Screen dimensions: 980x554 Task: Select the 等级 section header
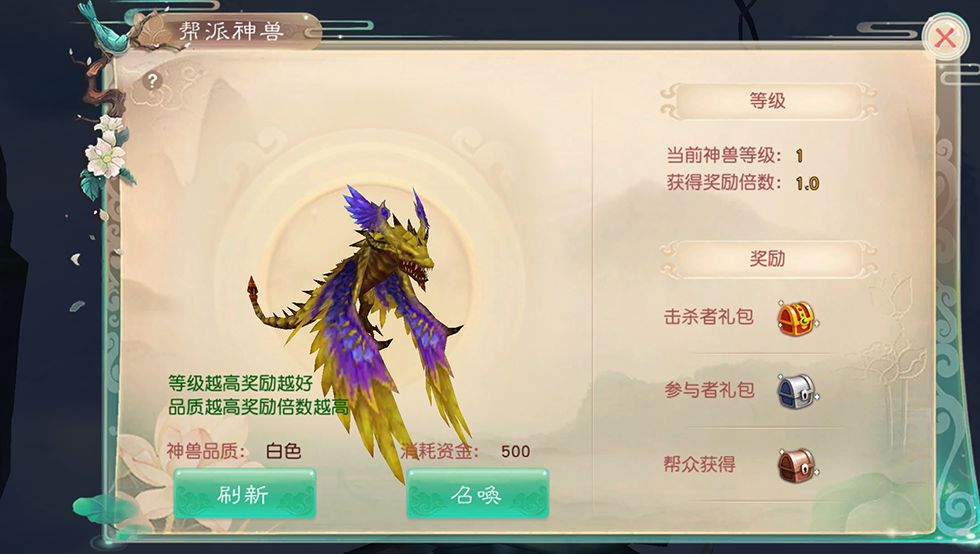[x=768, y=101]
